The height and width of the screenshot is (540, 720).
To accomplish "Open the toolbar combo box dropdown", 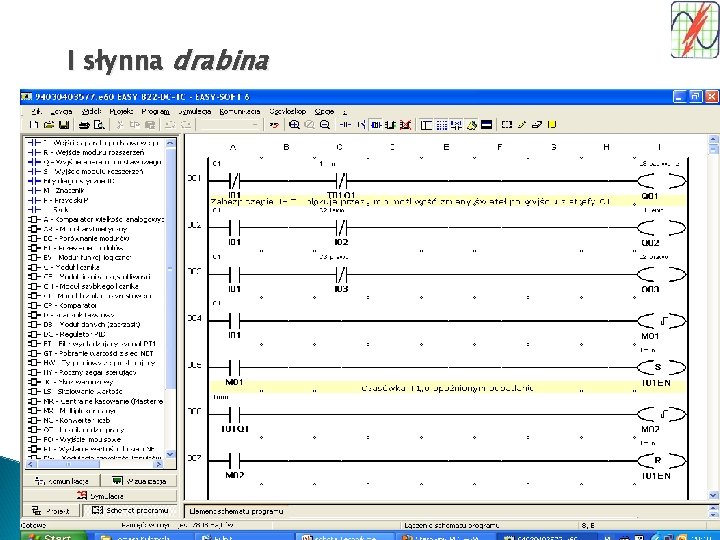I will (255, 124).
